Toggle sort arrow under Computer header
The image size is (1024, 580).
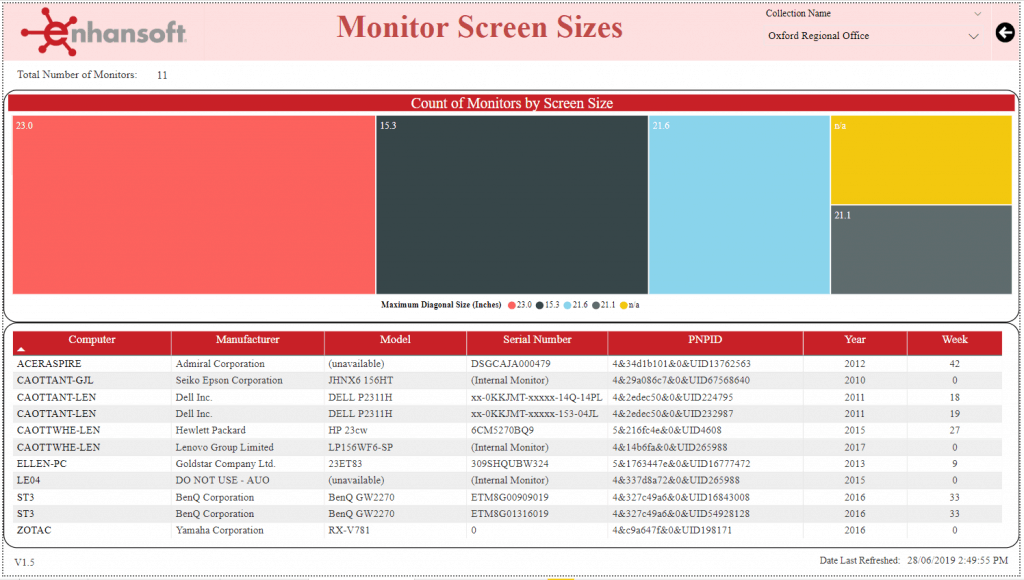[21, 350]
